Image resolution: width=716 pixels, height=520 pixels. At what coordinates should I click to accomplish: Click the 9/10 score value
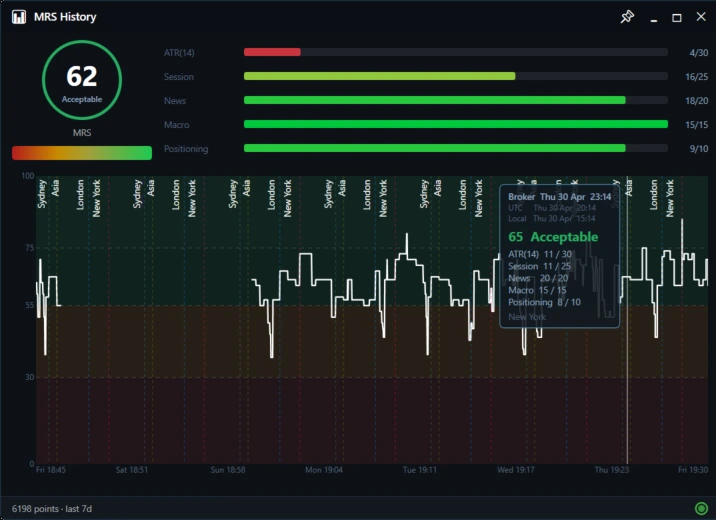point(699,149)
